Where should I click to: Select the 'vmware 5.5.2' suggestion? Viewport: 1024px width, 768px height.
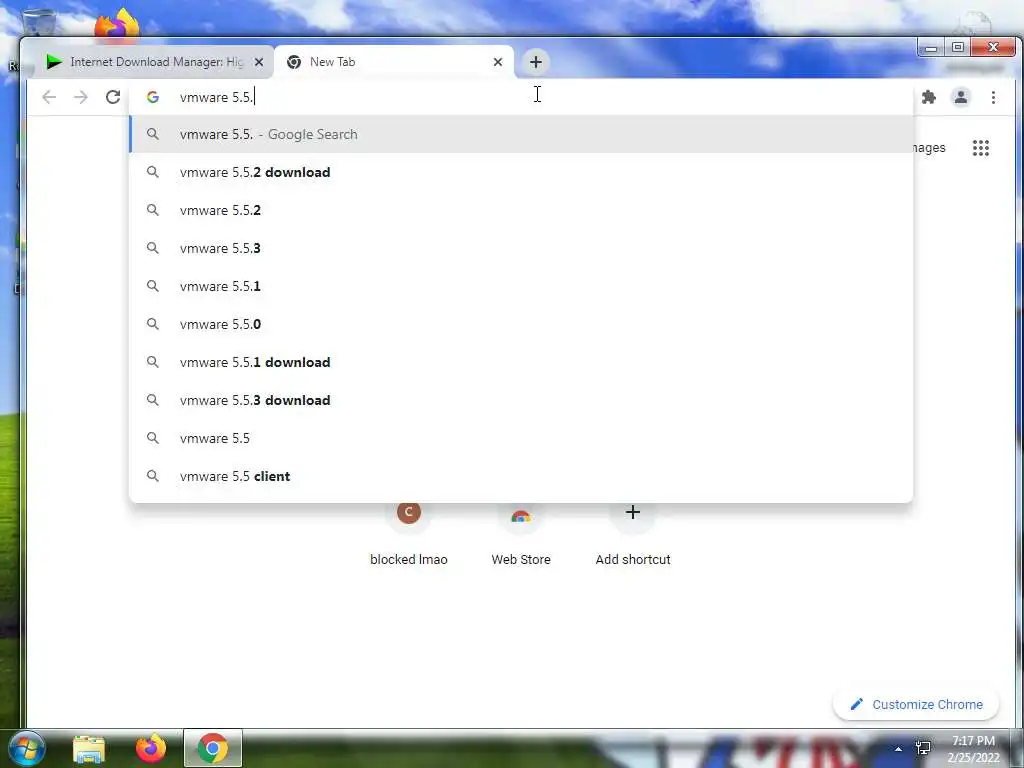click(x=521, y=210)
